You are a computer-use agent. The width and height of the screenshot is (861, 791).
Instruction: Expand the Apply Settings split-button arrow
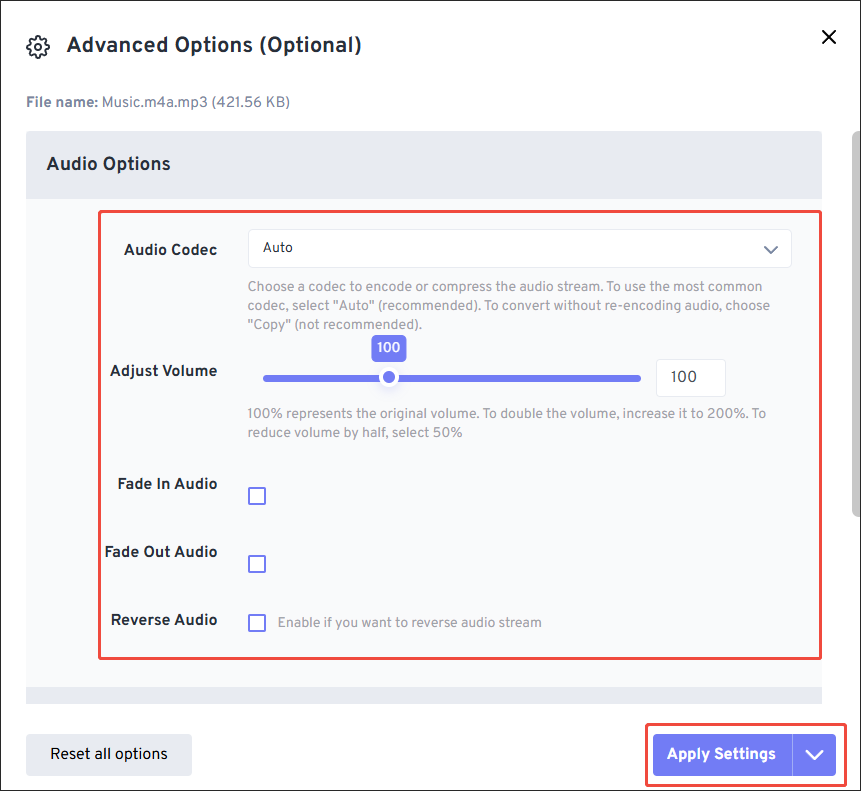tap(814, 754)
